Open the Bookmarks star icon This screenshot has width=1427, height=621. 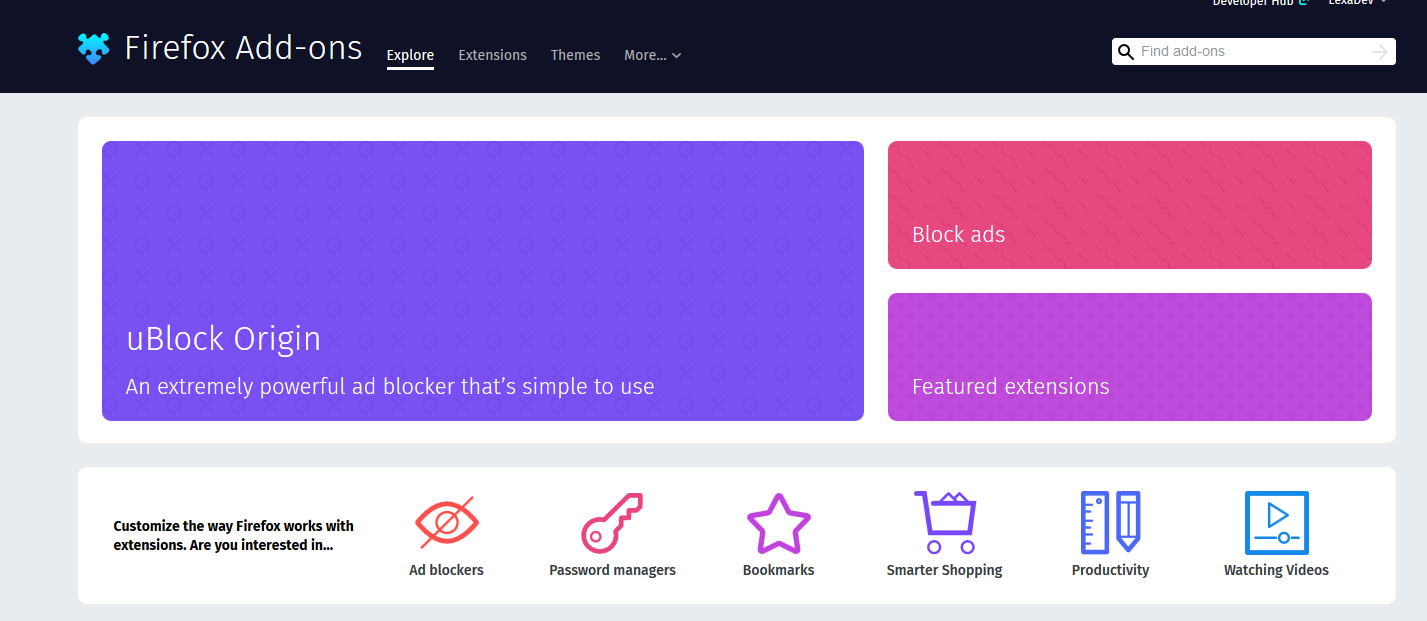point(778,523)
